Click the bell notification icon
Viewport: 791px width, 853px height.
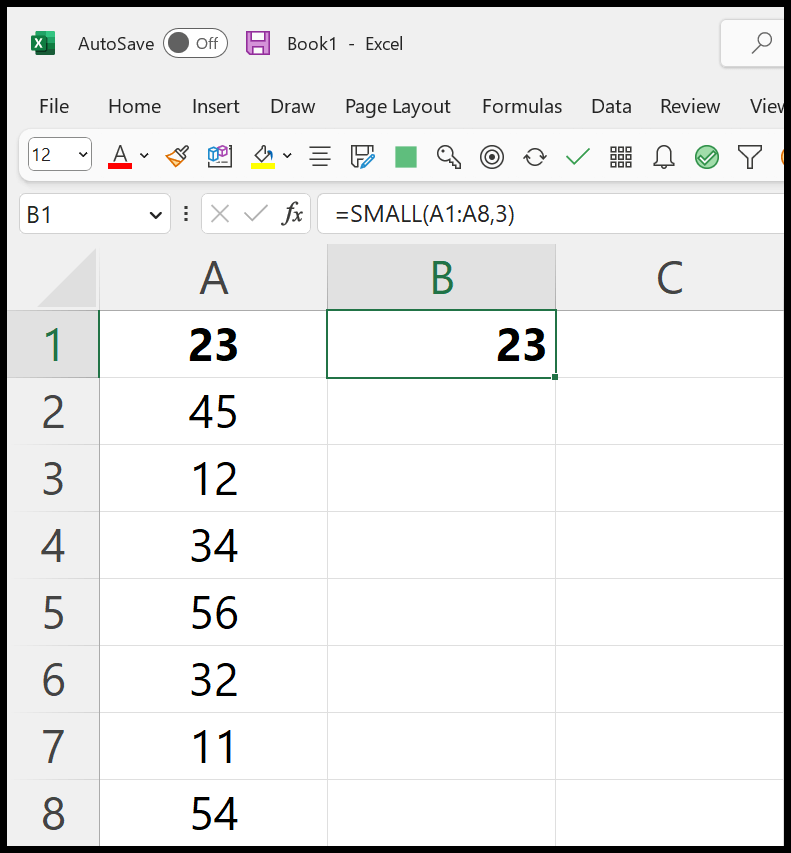click(x=663, y=157)
